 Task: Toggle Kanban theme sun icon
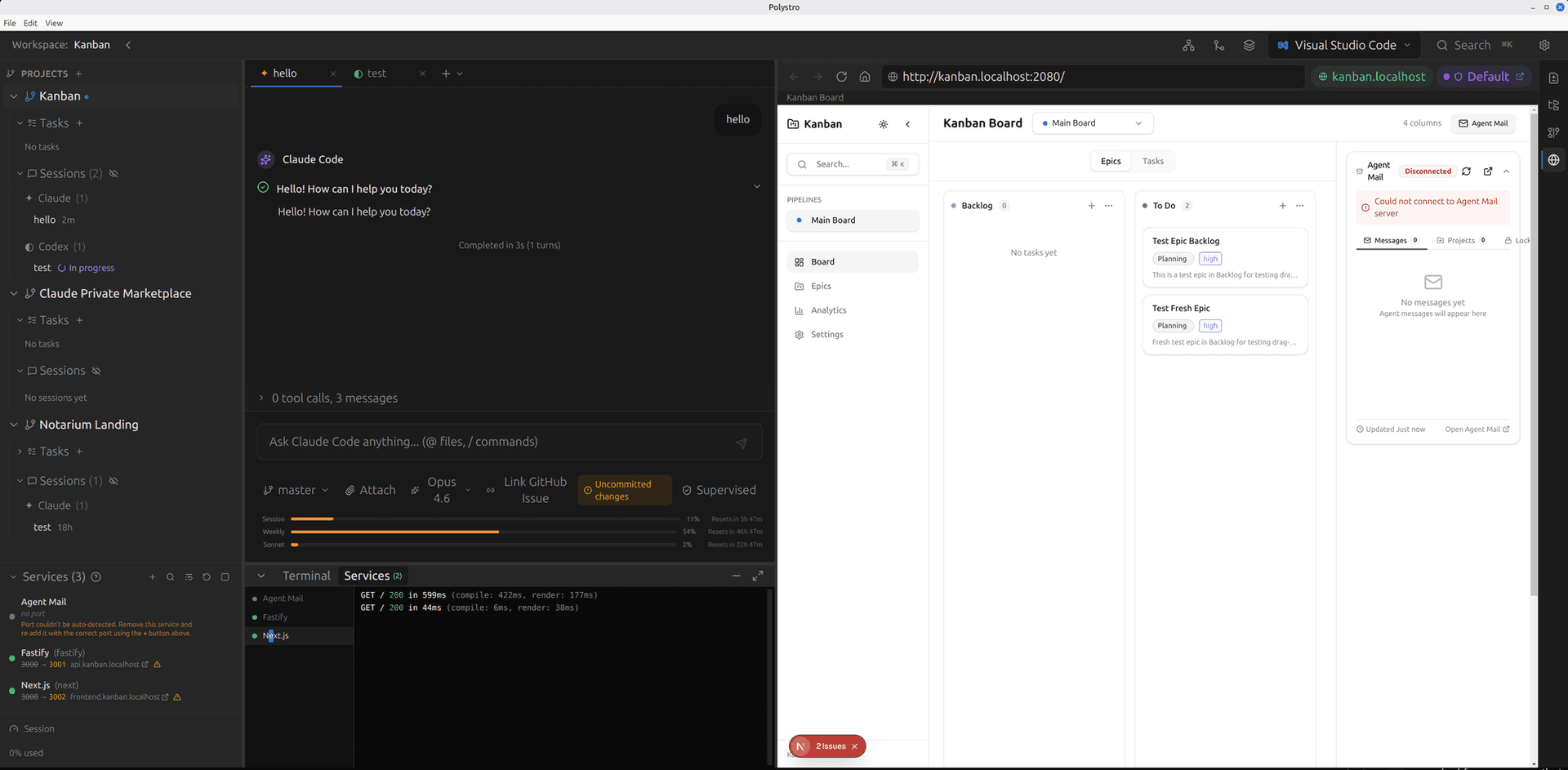883,124
